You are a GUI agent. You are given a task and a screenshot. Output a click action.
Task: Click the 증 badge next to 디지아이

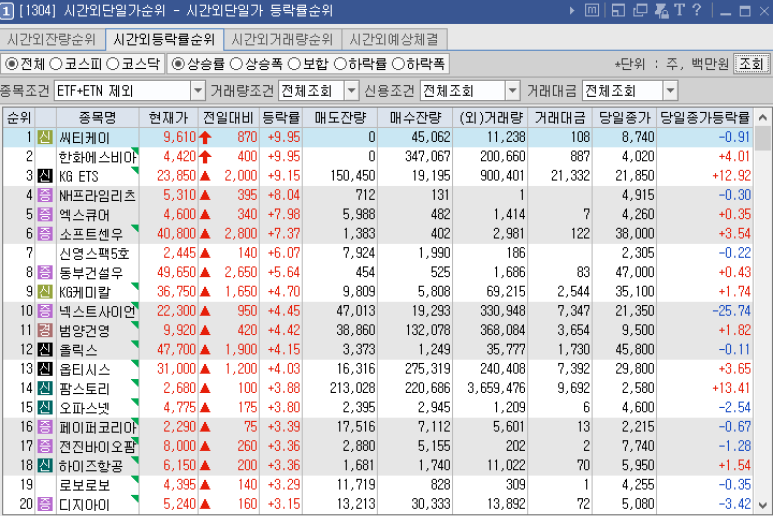click(x=45, y=504)
